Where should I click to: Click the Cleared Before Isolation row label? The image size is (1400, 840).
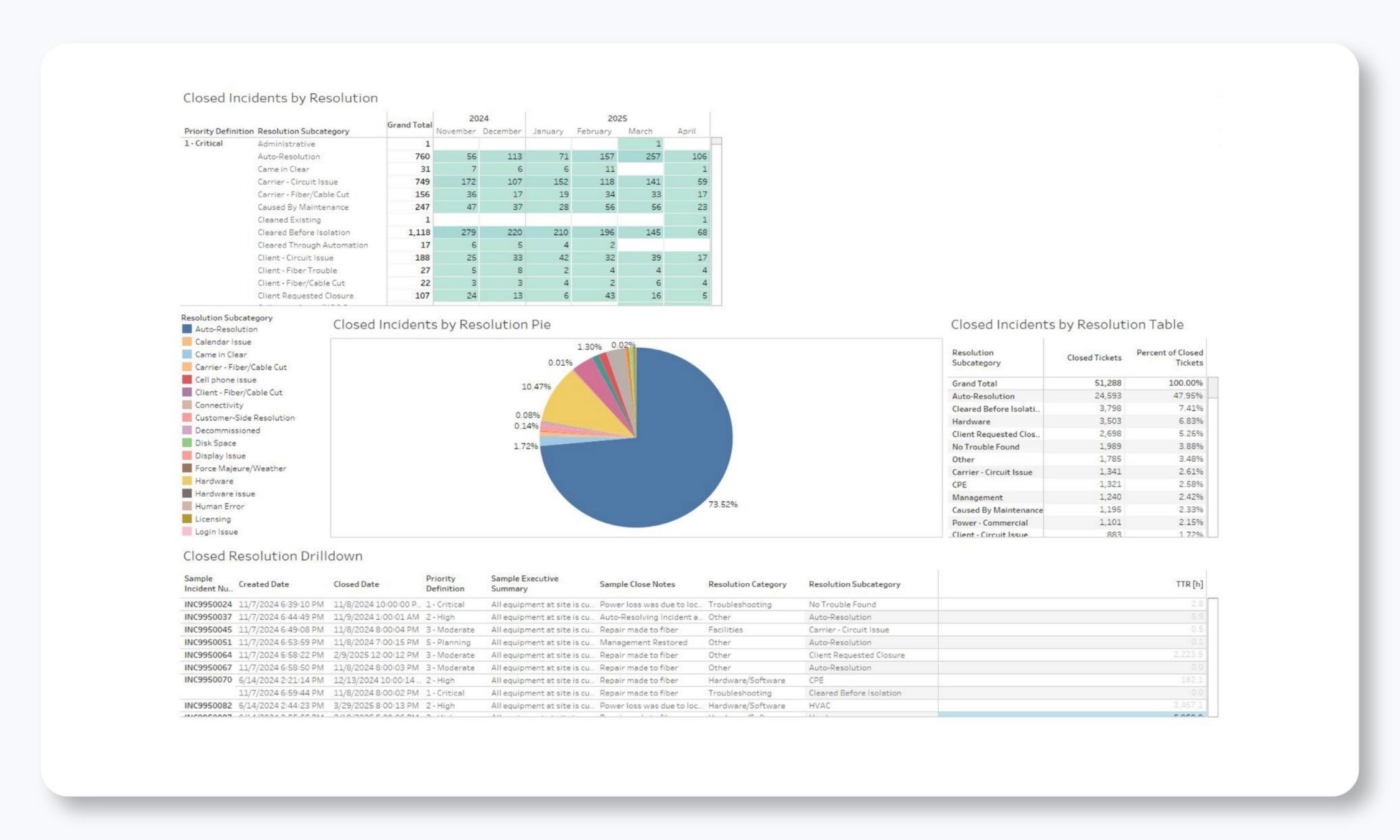pyautogui.click(x=304, y=232)
